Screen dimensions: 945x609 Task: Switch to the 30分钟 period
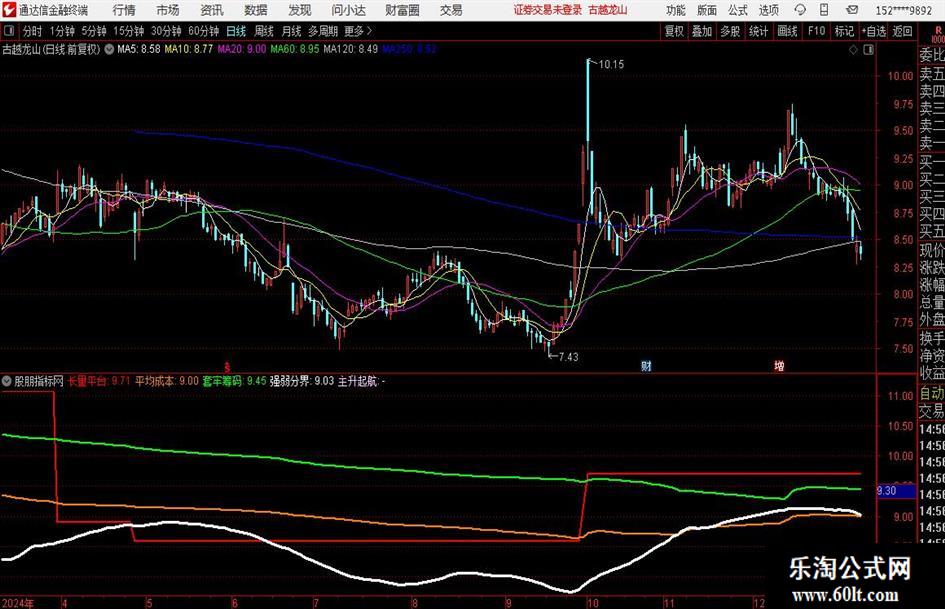[x=166, y=31]
